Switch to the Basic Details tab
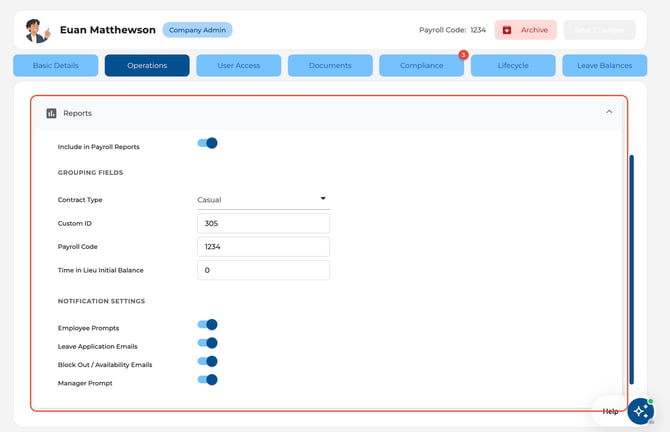This screenshot has height=432, width=670. [56, 65]
